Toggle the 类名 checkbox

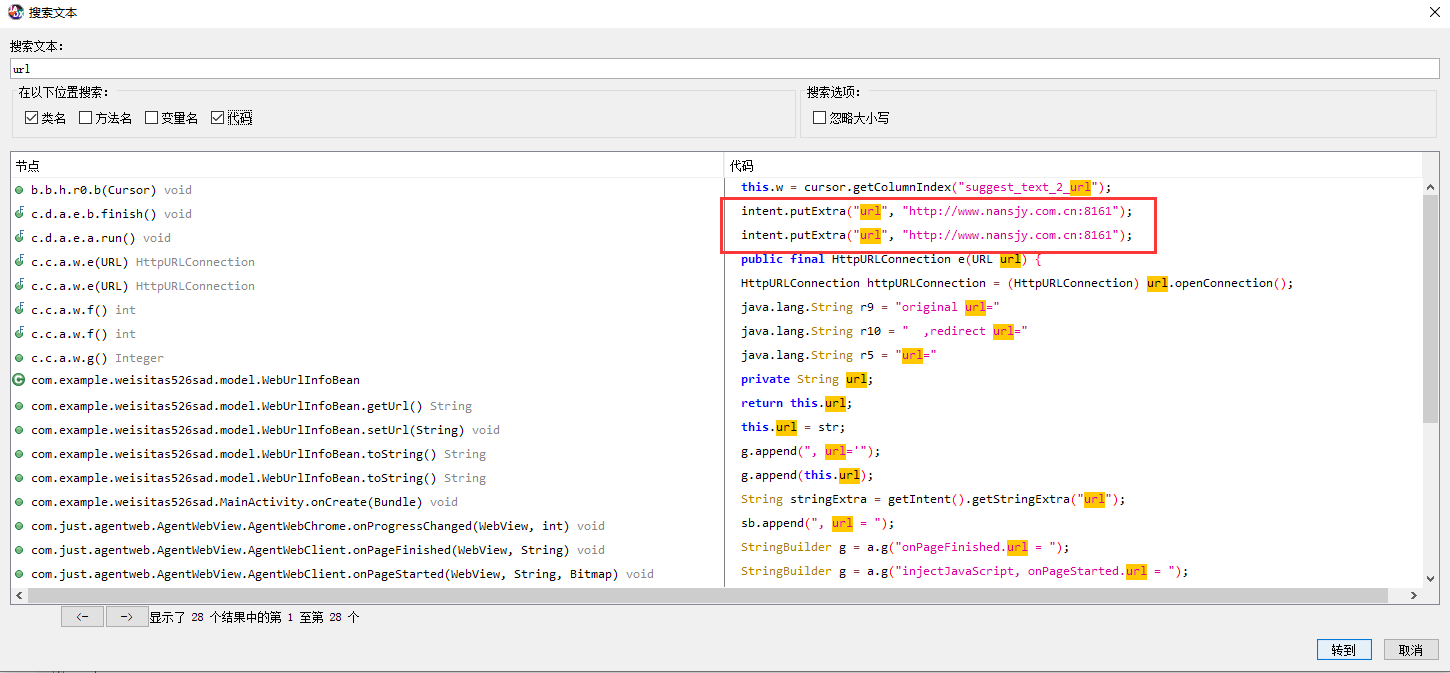click(32, 118)
